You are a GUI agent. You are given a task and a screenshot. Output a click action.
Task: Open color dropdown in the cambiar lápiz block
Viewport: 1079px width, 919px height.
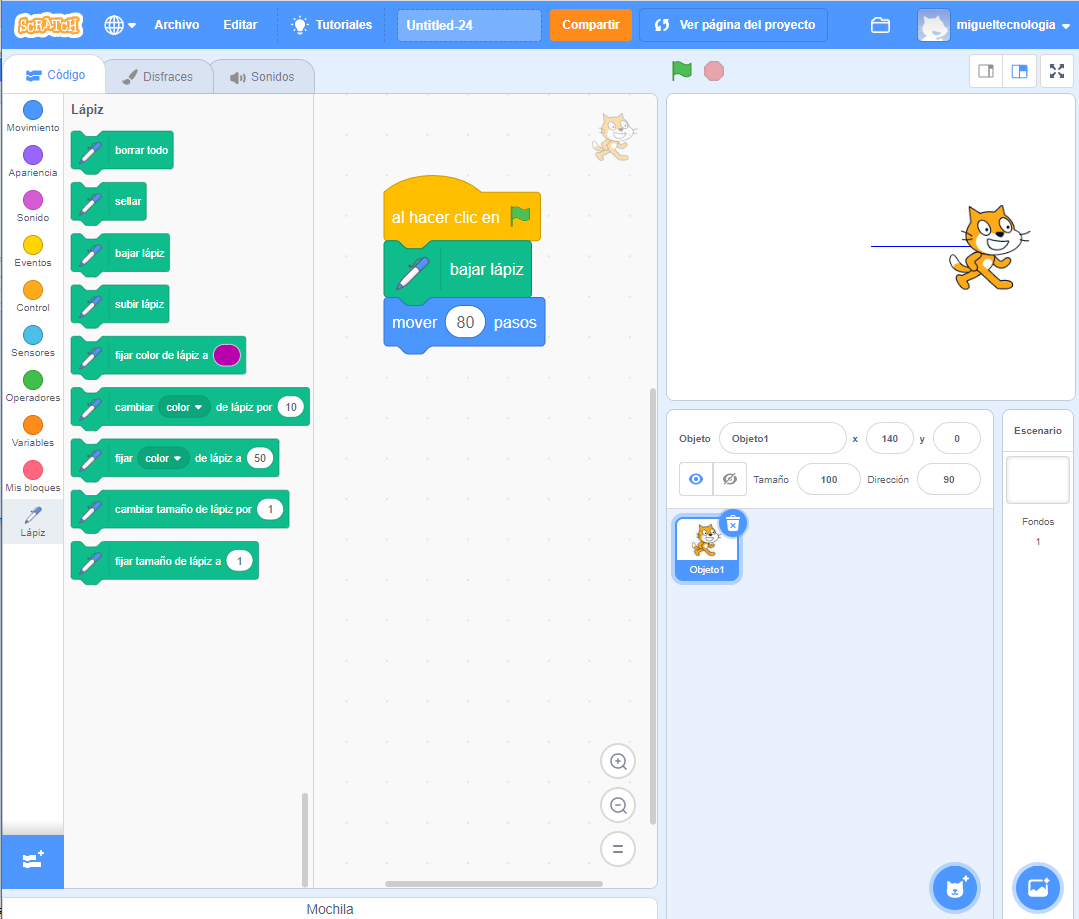[x=185, y=407]
